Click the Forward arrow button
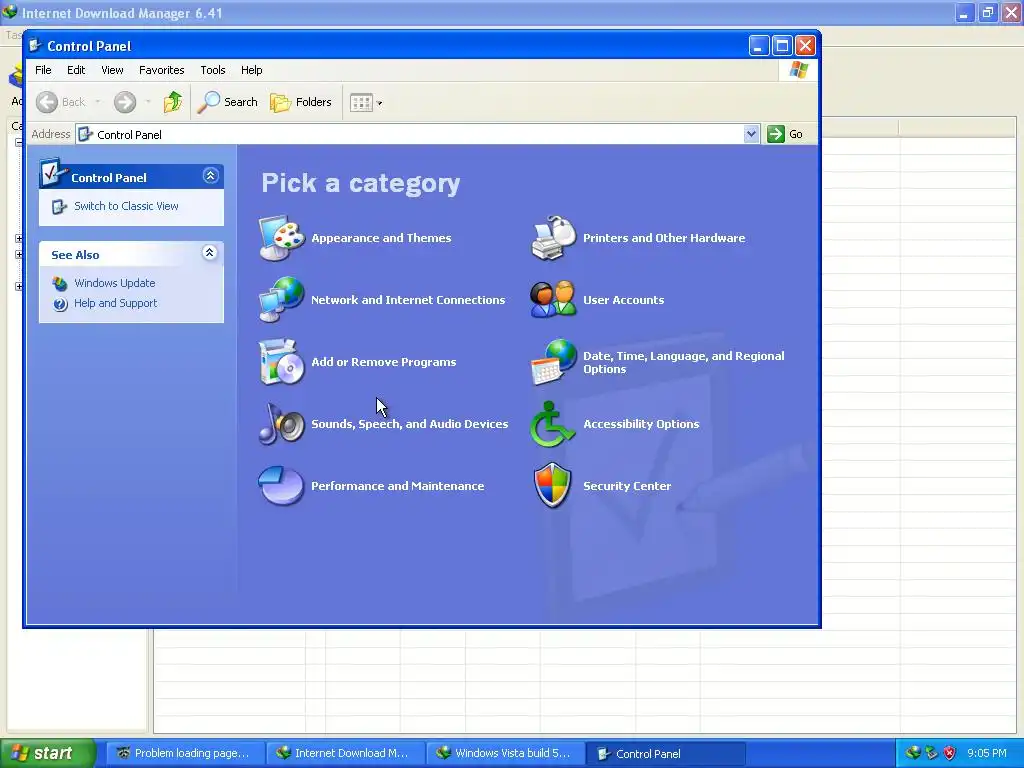Image resolution: width=1024 pixels, height=768 pixels. coord(125,102)
